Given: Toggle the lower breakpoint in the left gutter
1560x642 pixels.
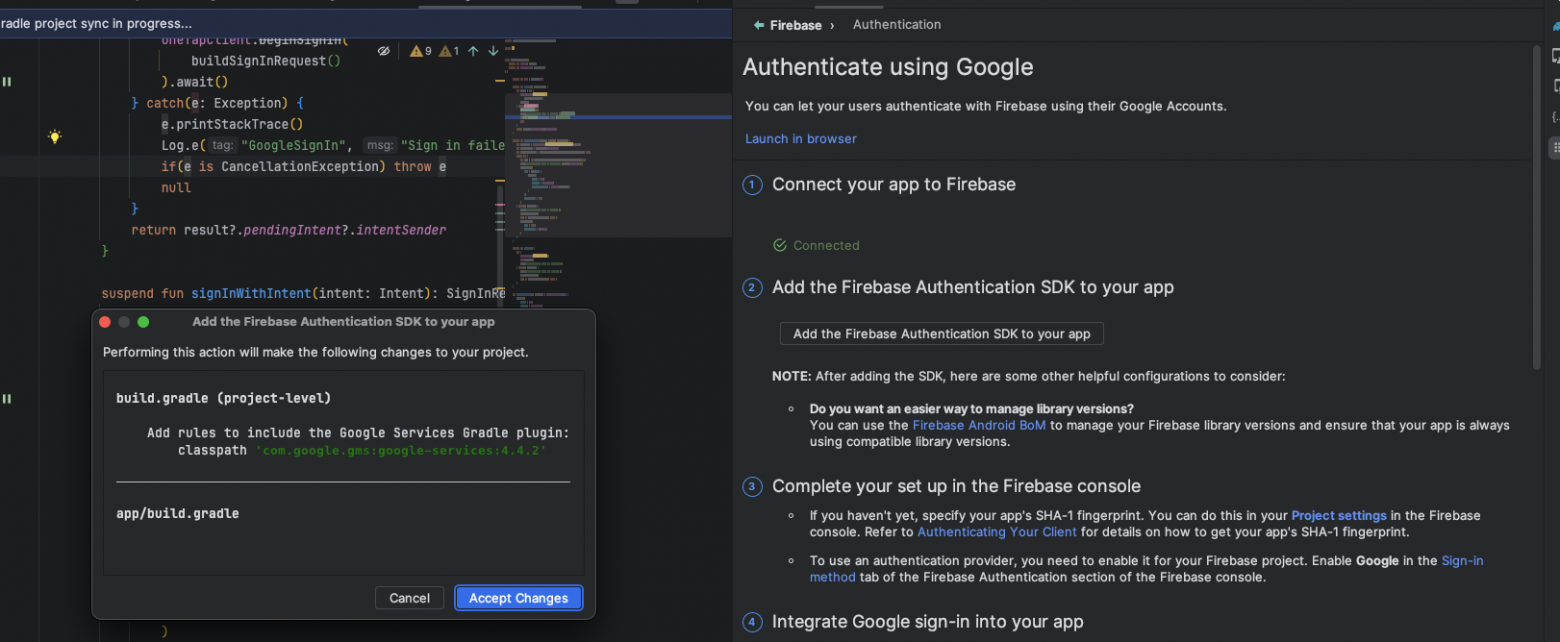Looking at the screenshot, I should click(x=7, y=398).
